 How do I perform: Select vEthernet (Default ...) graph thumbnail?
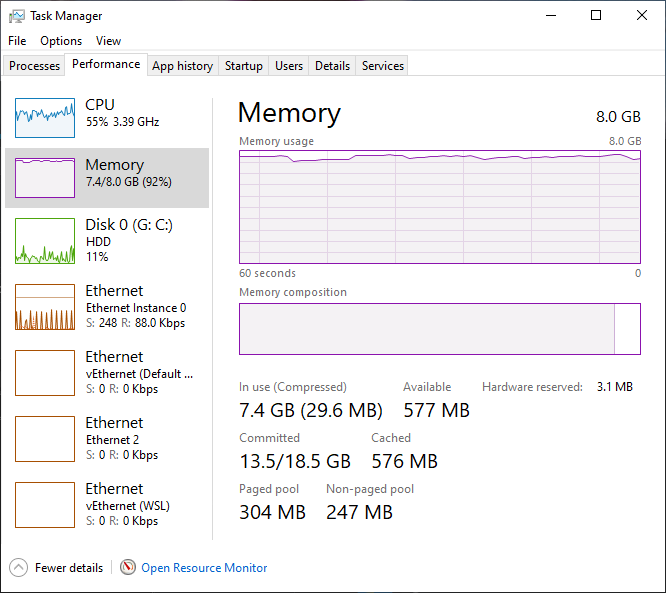(45, 373)
